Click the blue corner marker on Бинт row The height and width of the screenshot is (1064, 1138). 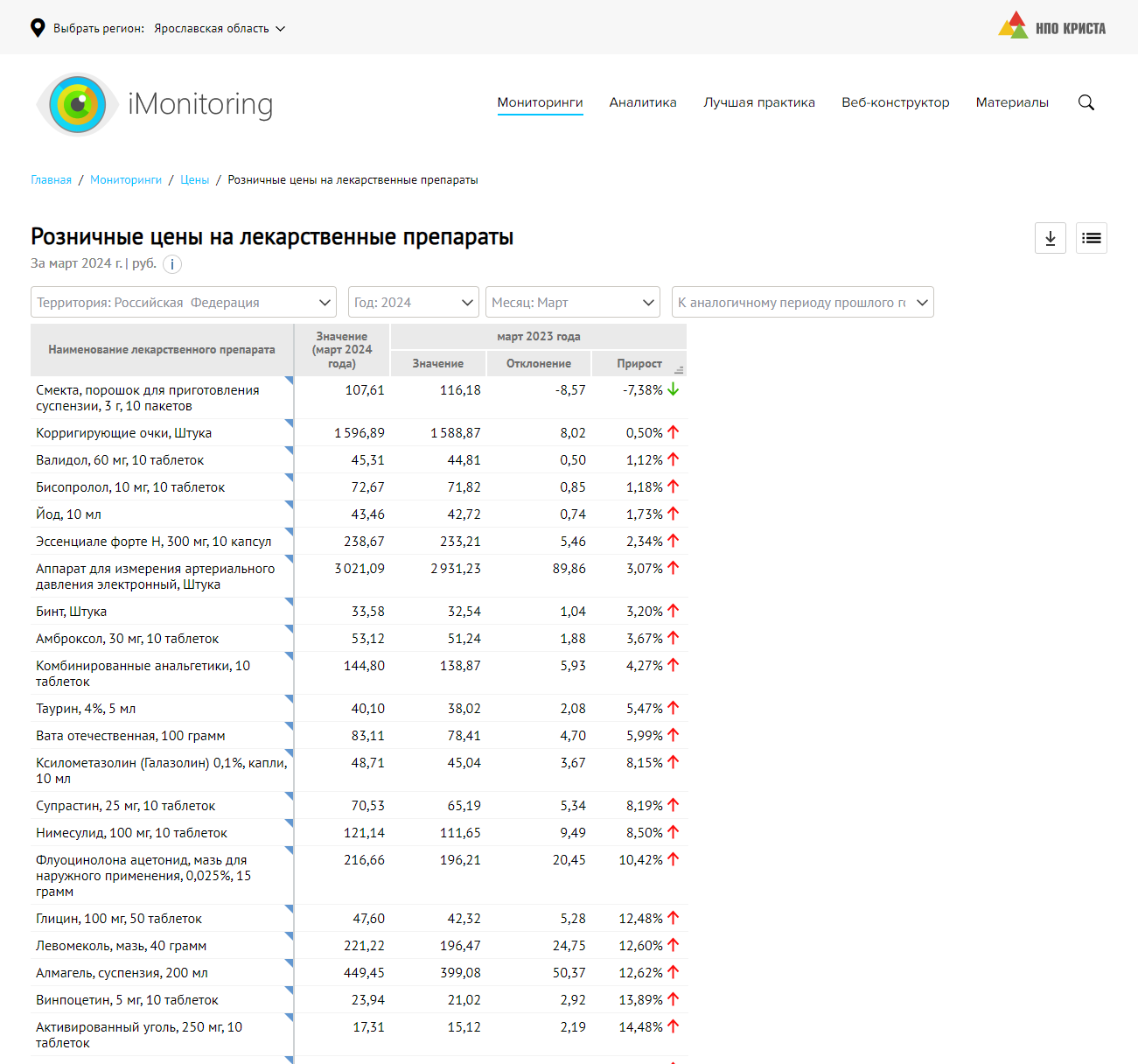point(290,602)
